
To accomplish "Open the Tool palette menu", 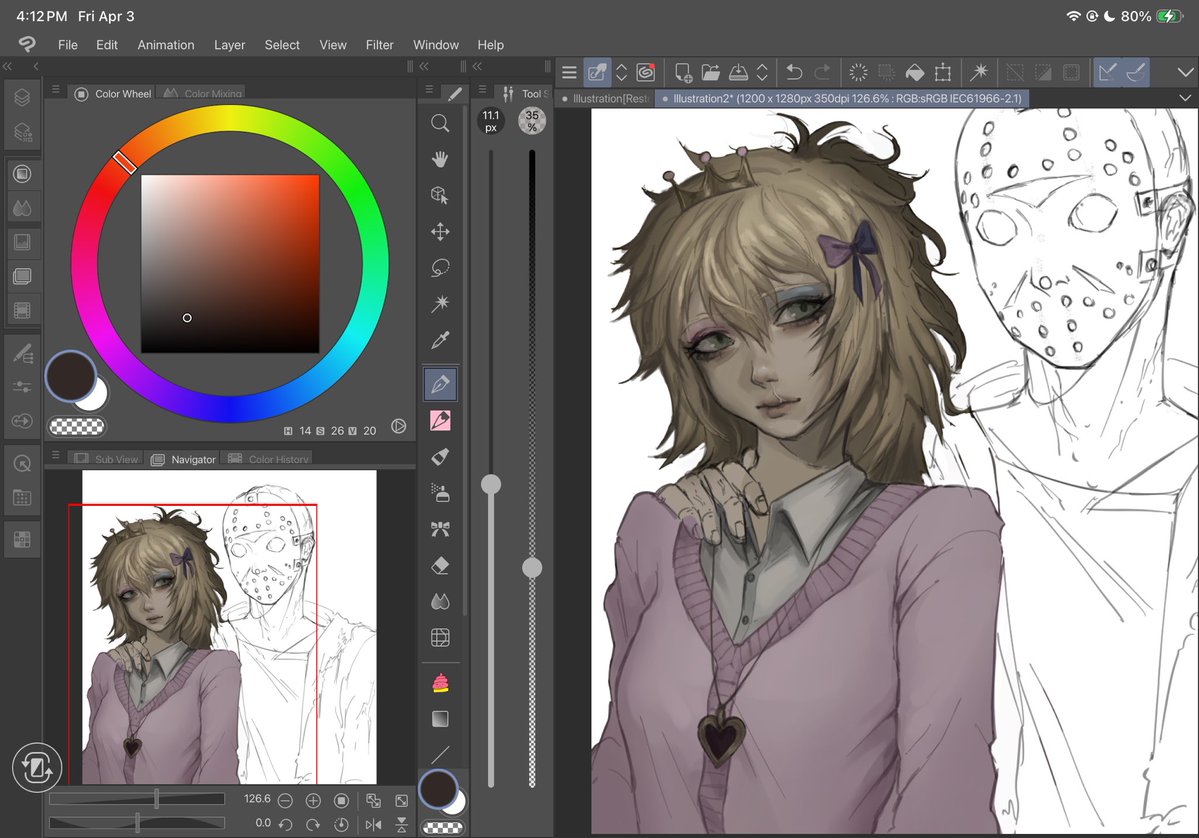I will click(x=430, y=89).
